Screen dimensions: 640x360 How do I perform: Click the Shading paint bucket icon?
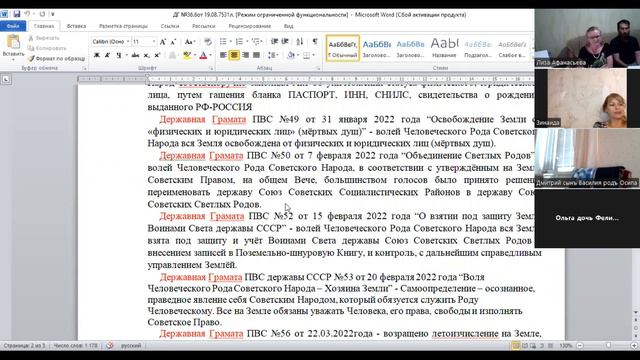pyautogui.click(x=291, y=55)
